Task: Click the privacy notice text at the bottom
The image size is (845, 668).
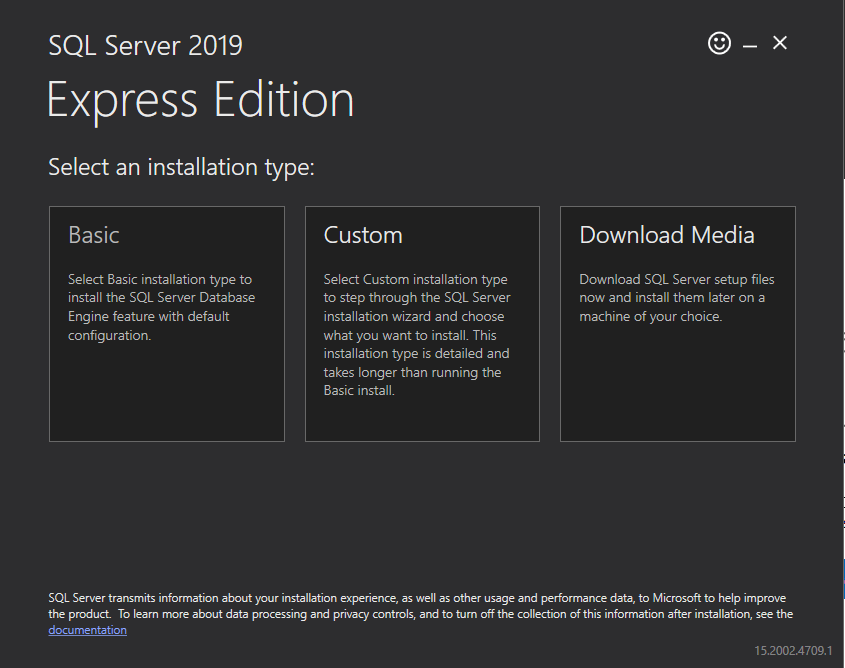Action: click(420, 606)
